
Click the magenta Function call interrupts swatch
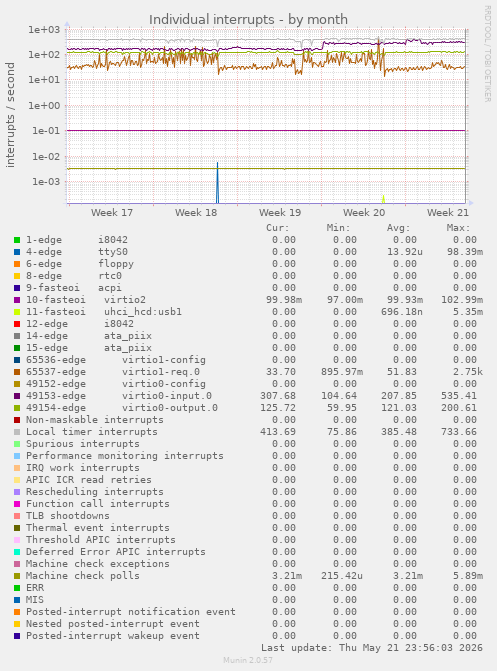(17, 504)
